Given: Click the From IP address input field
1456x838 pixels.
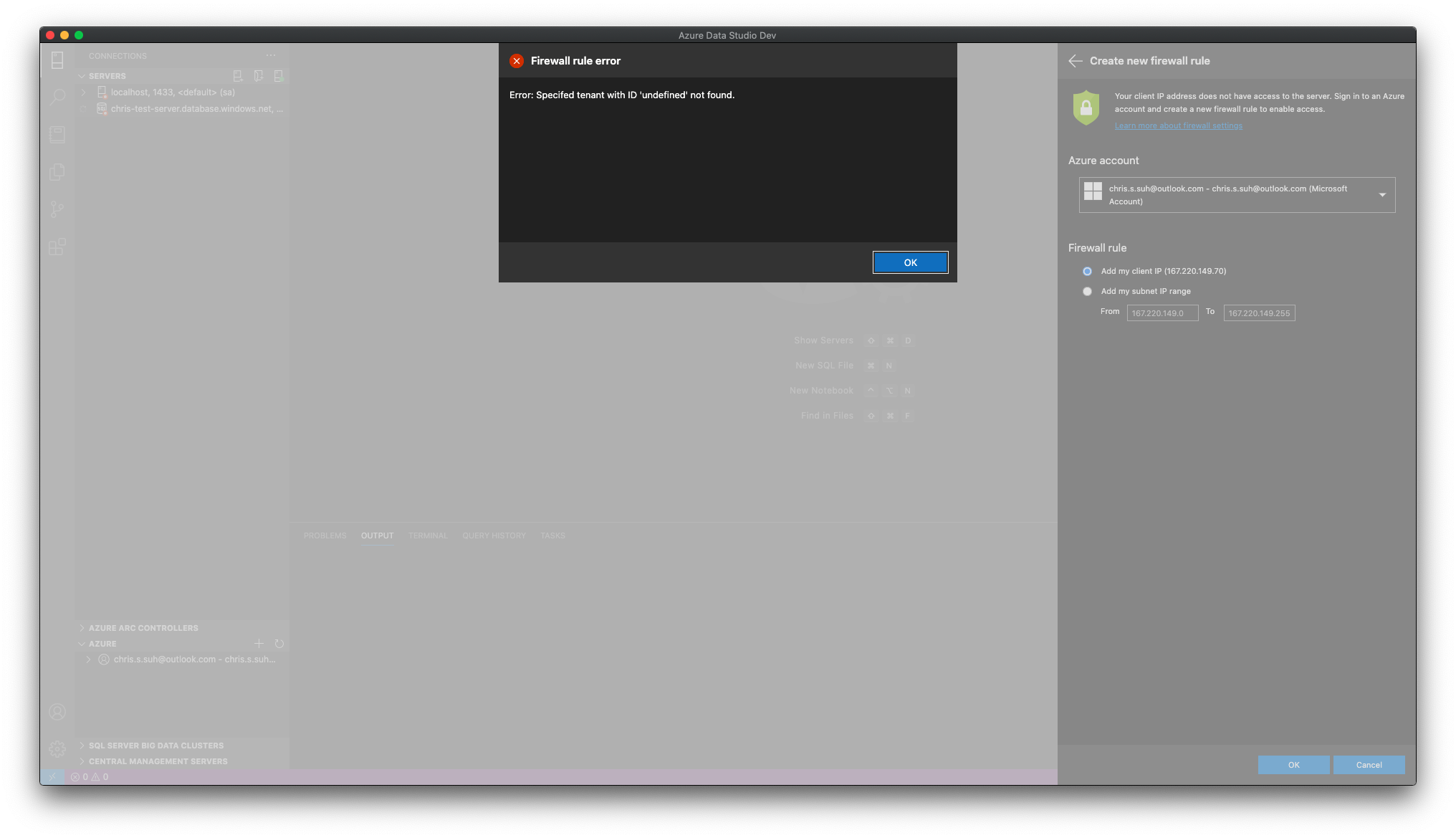Looking at the screenshot, I should pos(1162,313).
